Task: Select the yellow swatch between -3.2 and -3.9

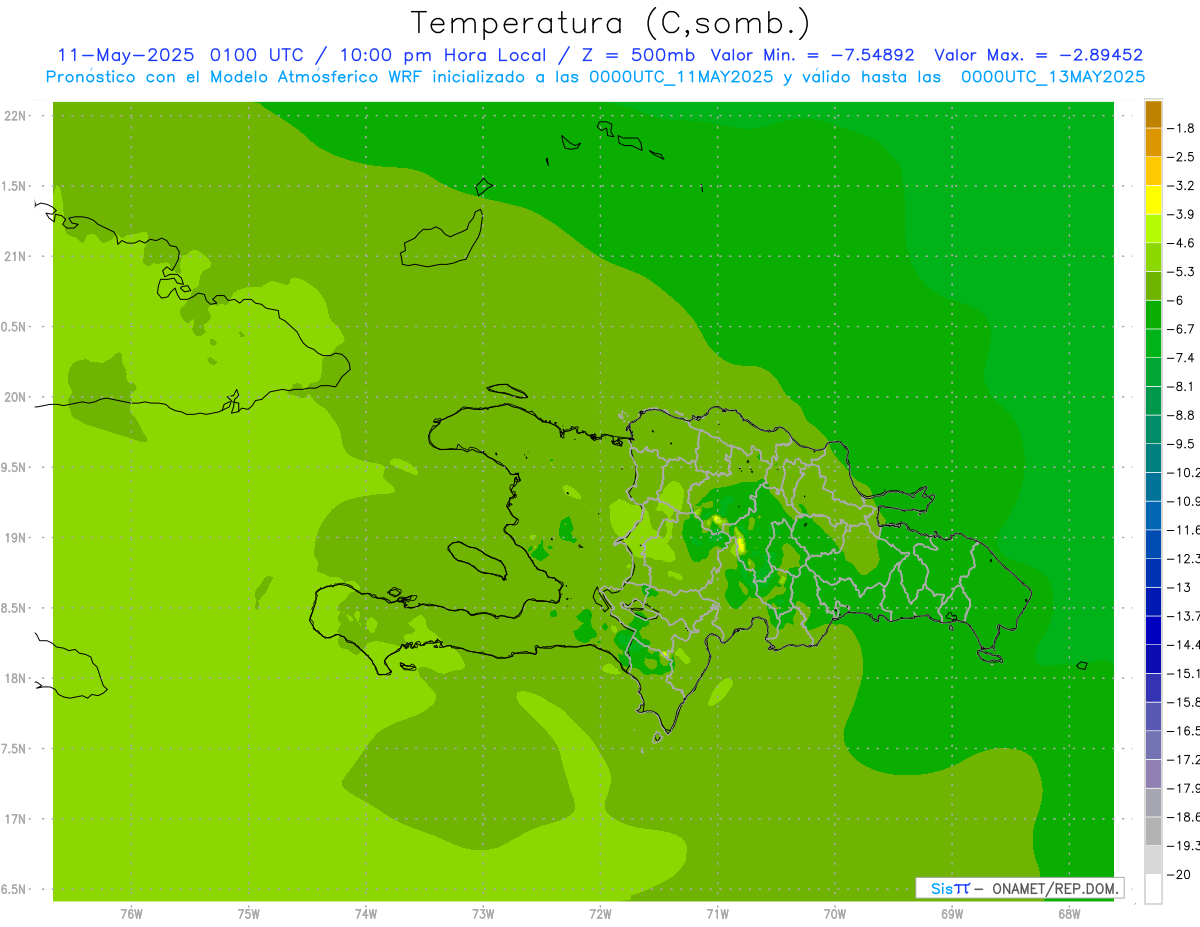Action: click(x=1153, y=200)
